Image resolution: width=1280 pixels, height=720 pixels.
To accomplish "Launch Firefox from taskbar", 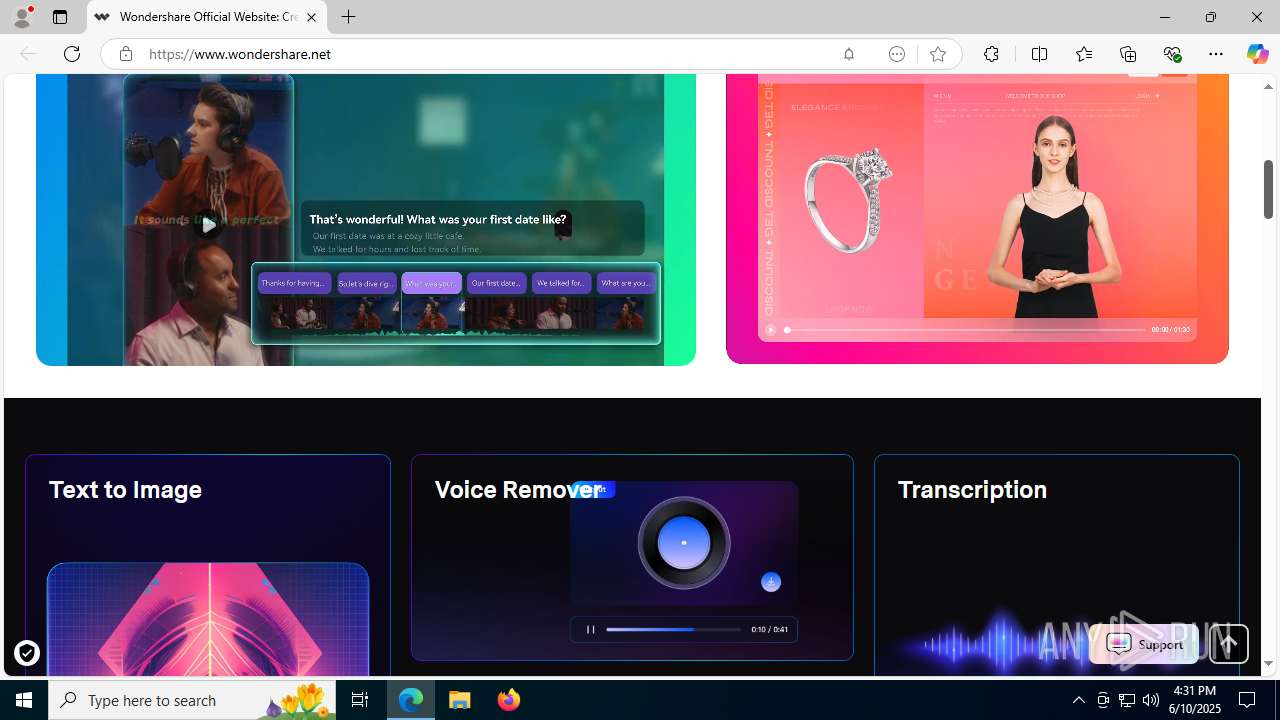I will point(509,700).
